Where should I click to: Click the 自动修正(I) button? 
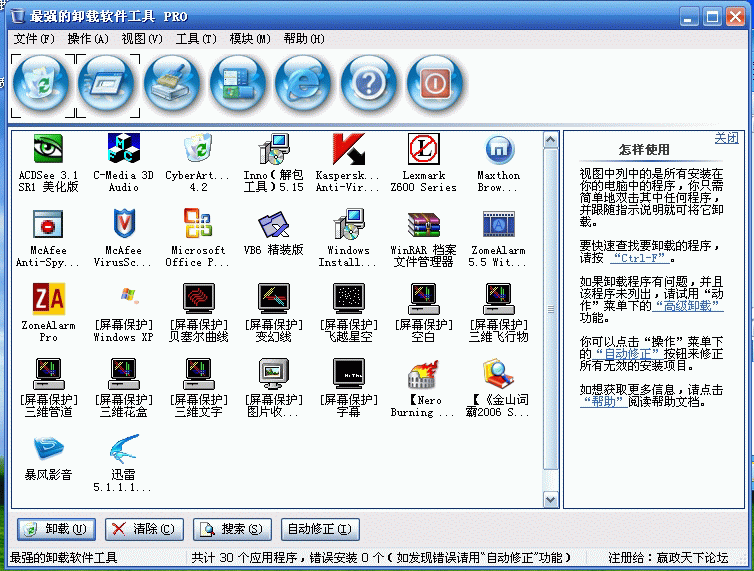(x=320, y=529)
